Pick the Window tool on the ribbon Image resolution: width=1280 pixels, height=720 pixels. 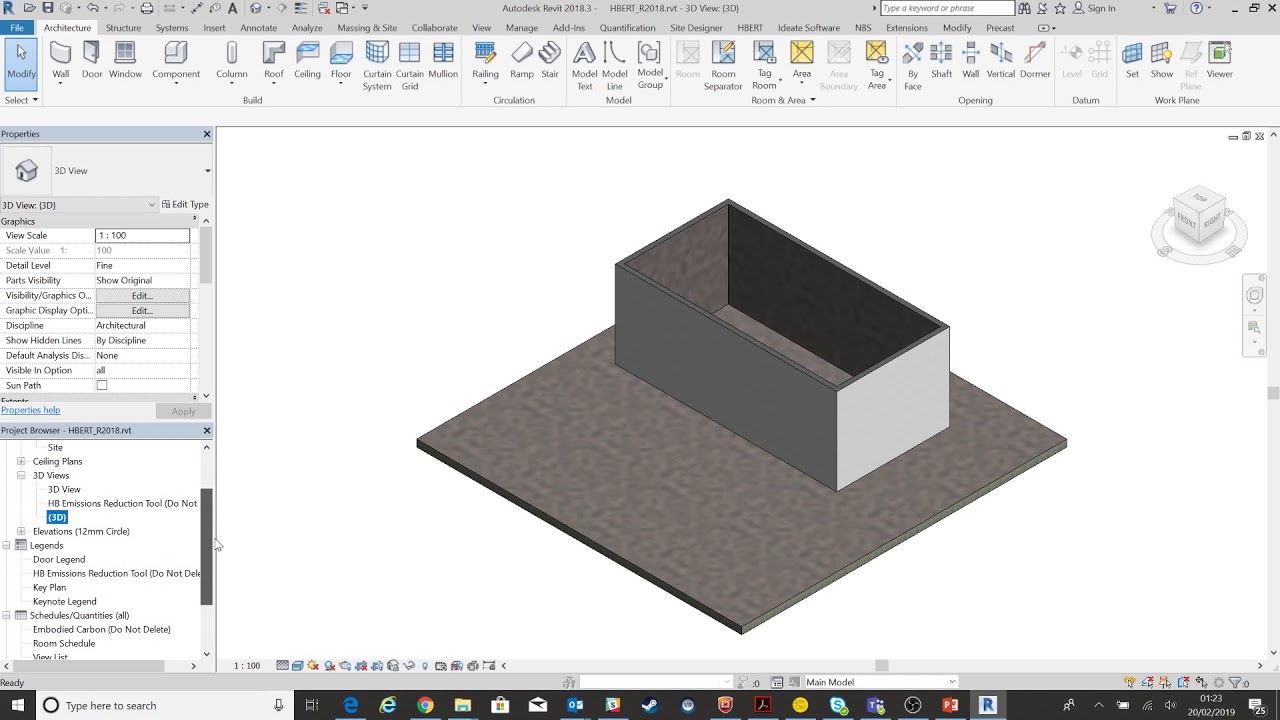125,60
